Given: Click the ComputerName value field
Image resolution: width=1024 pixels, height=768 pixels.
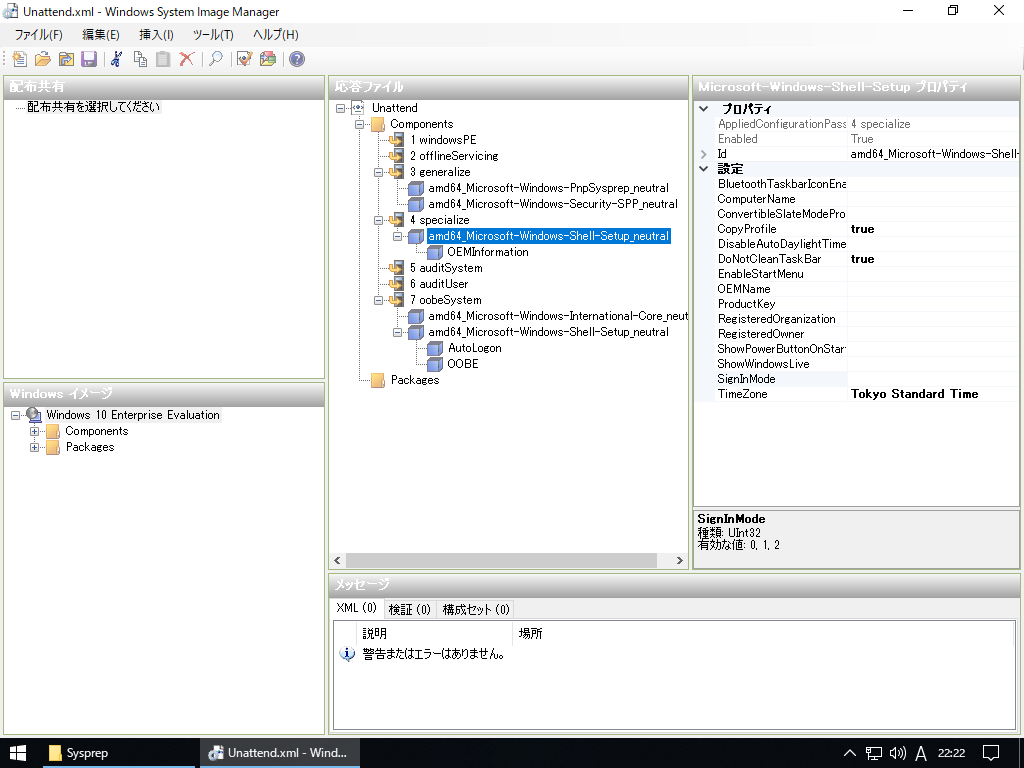Looking at the screenshot, I should [x=933, y=199].
